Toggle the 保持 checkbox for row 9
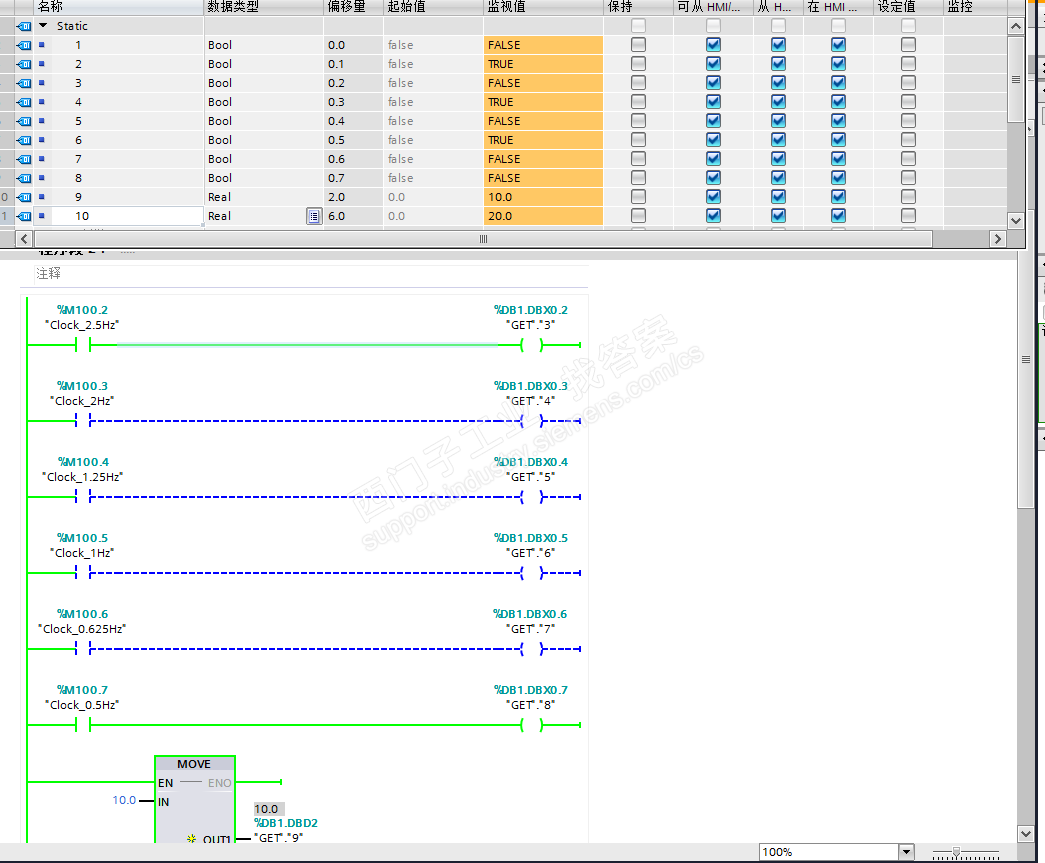 pos(638,197)
